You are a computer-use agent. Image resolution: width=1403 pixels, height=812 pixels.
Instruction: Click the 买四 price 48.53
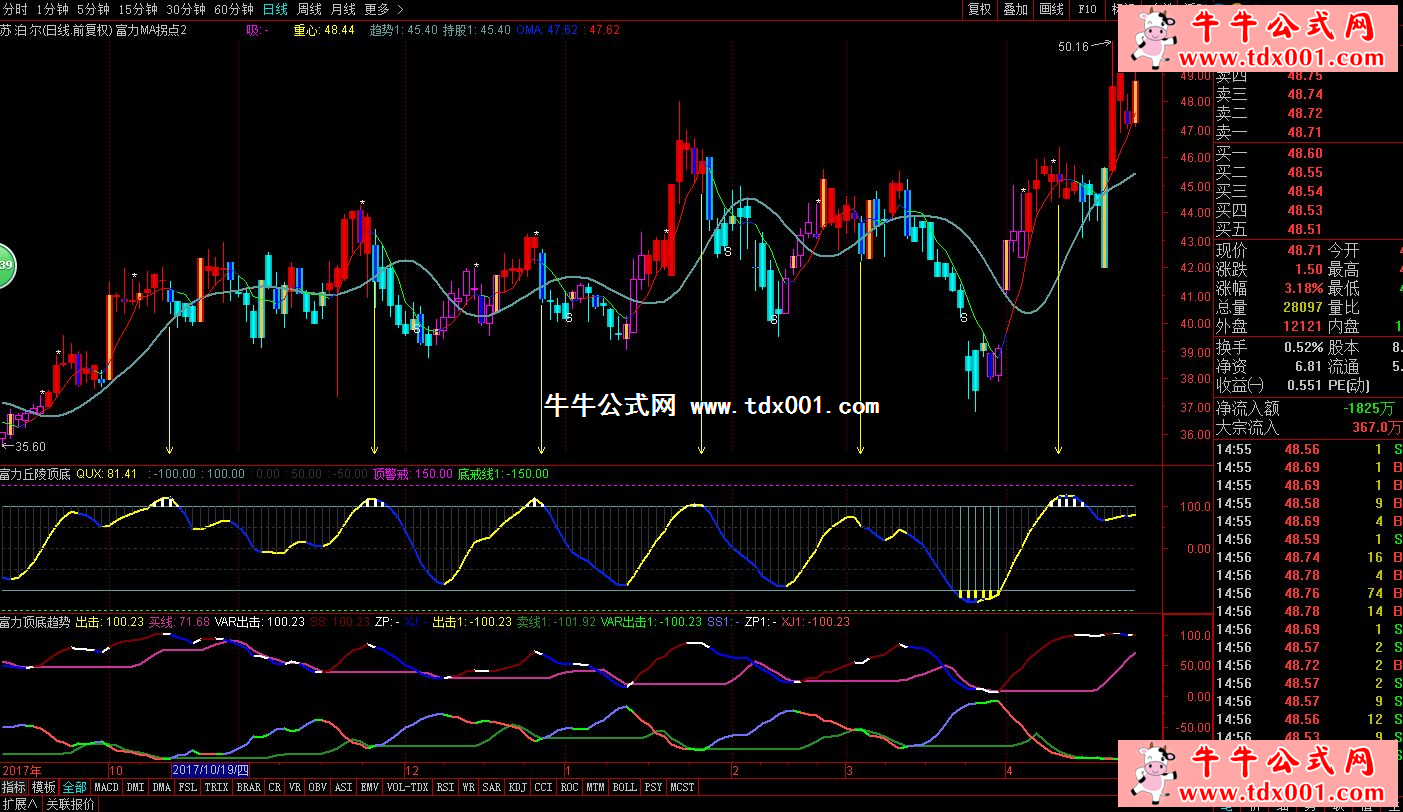[1305, 210]
